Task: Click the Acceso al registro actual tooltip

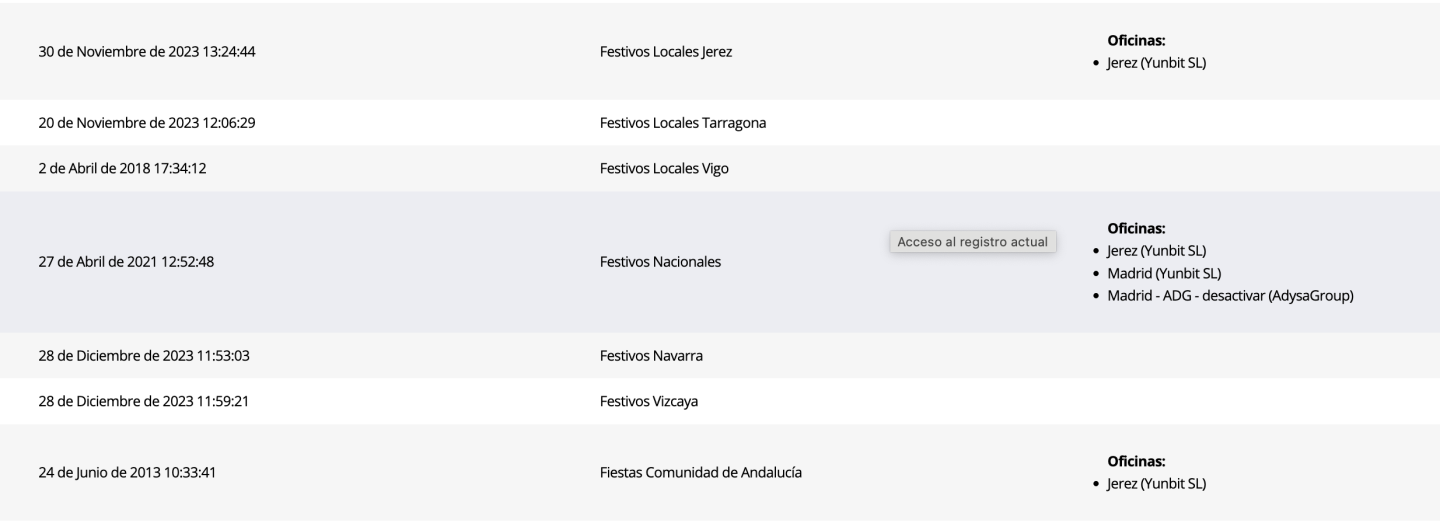Action: (972, 242)
